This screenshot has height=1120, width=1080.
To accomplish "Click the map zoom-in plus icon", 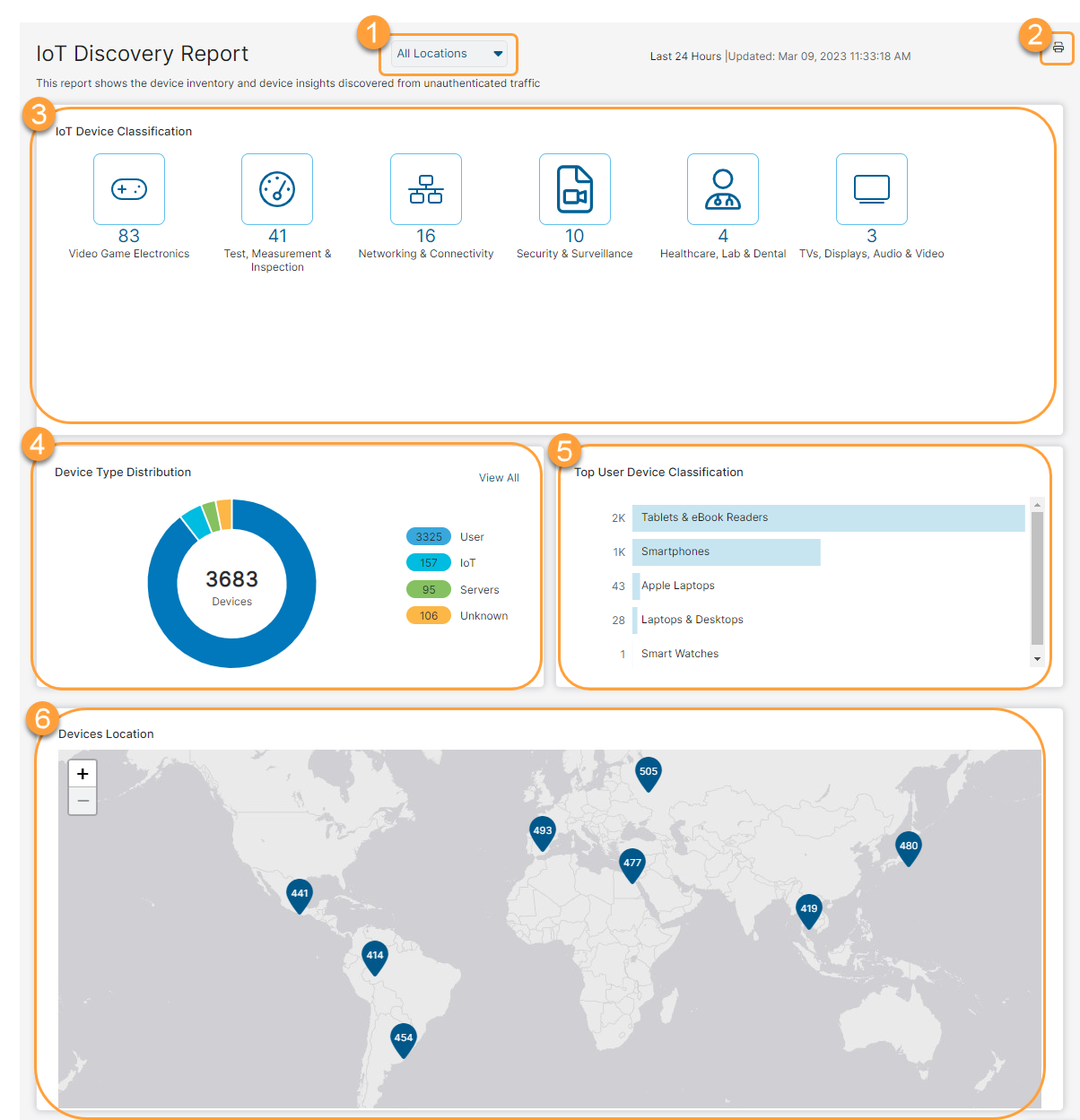I will point(82,772).
